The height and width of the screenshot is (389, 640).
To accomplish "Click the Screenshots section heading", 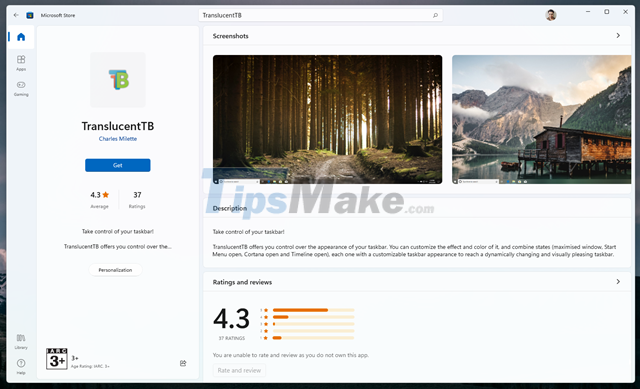I will [230, 36].
